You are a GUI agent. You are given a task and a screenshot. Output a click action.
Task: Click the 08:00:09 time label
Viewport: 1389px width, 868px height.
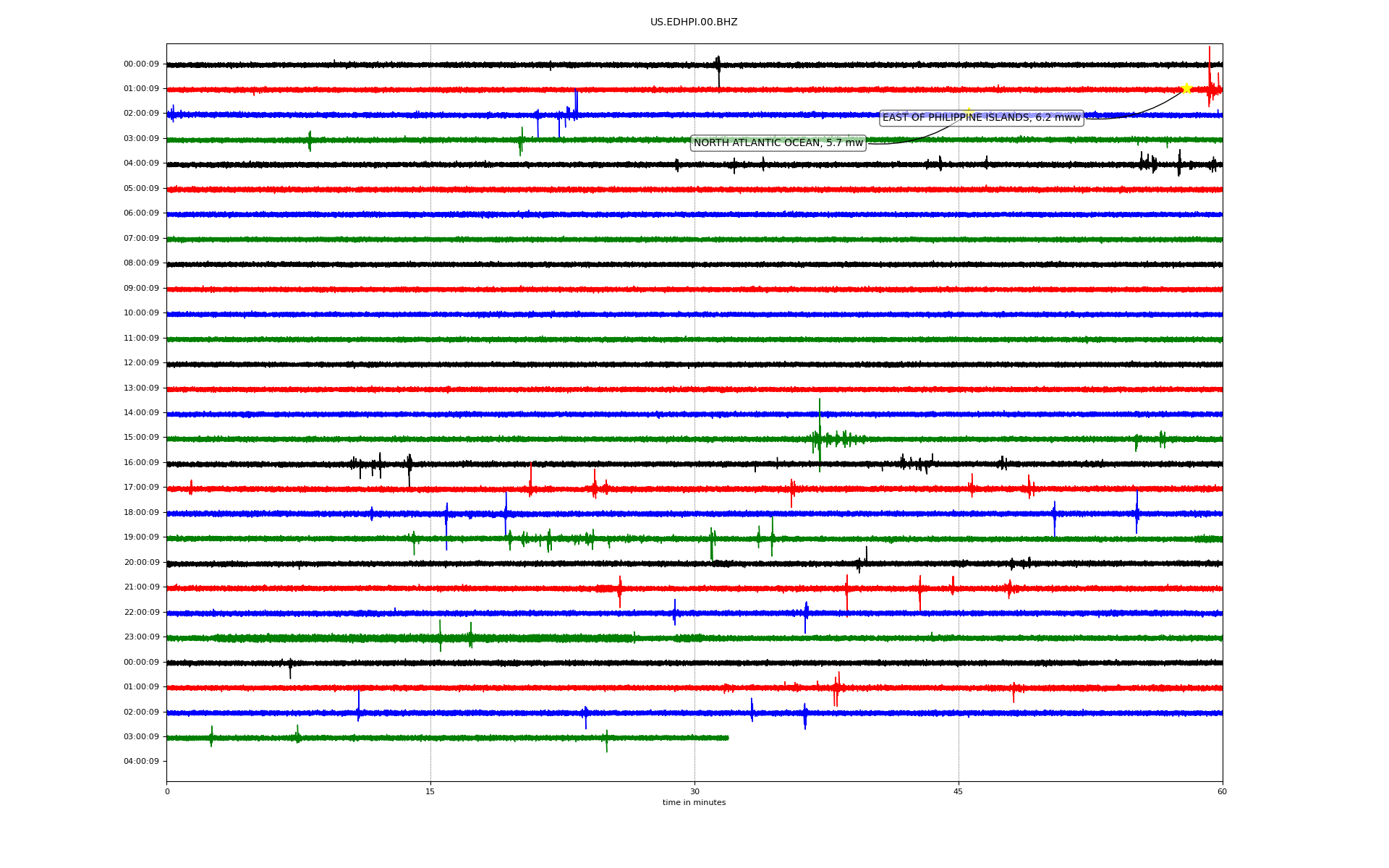(141, 263)
